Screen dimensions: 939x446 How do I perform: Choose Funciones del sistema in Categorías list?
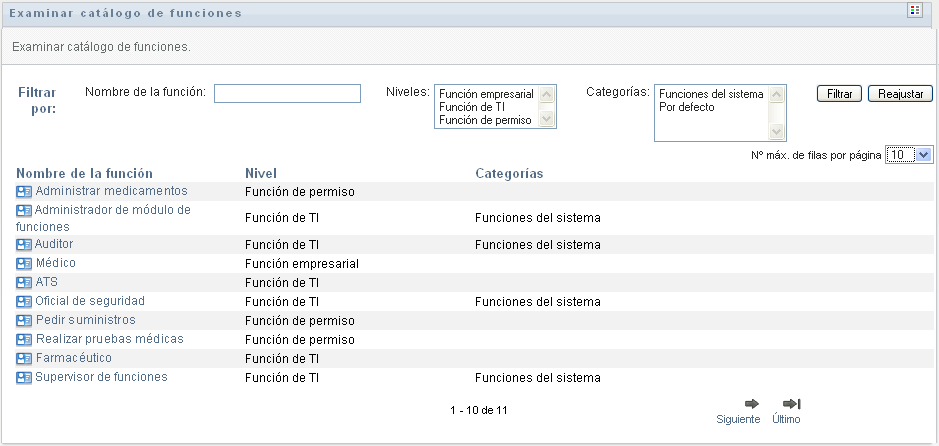711,94
